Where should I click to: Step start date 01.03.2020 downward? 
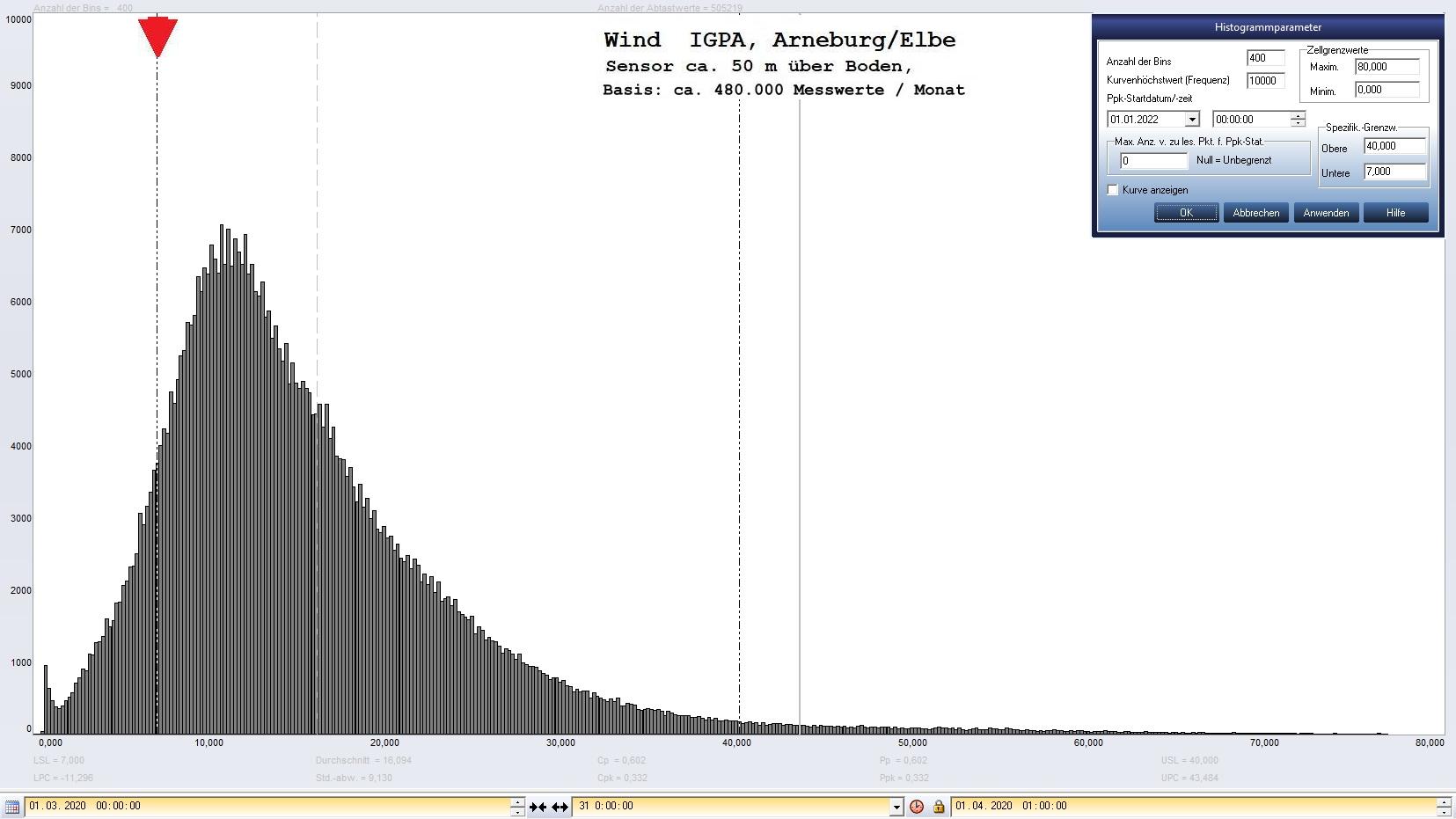(x=517, y=810)
